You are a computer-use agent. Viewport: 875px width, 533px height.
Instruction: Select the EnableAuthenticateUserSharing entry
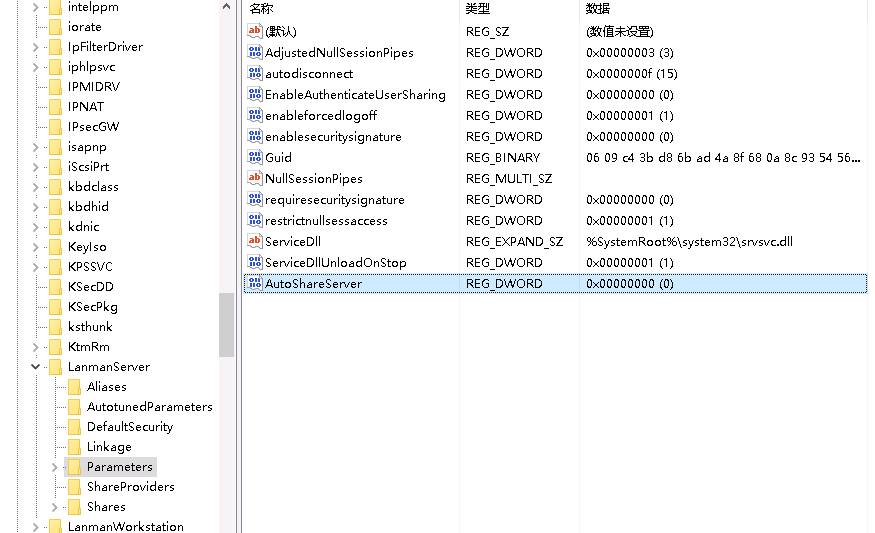[355, 95]
